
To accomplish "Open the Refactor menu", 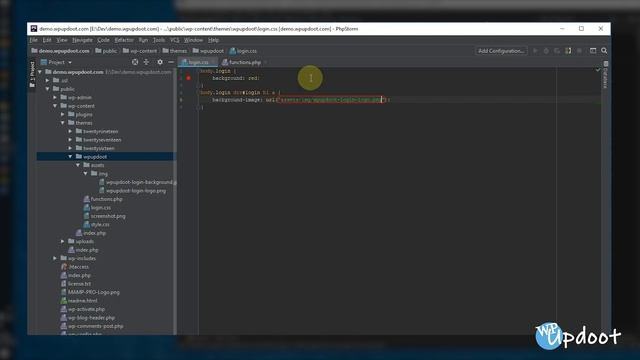I will (124, 40).
